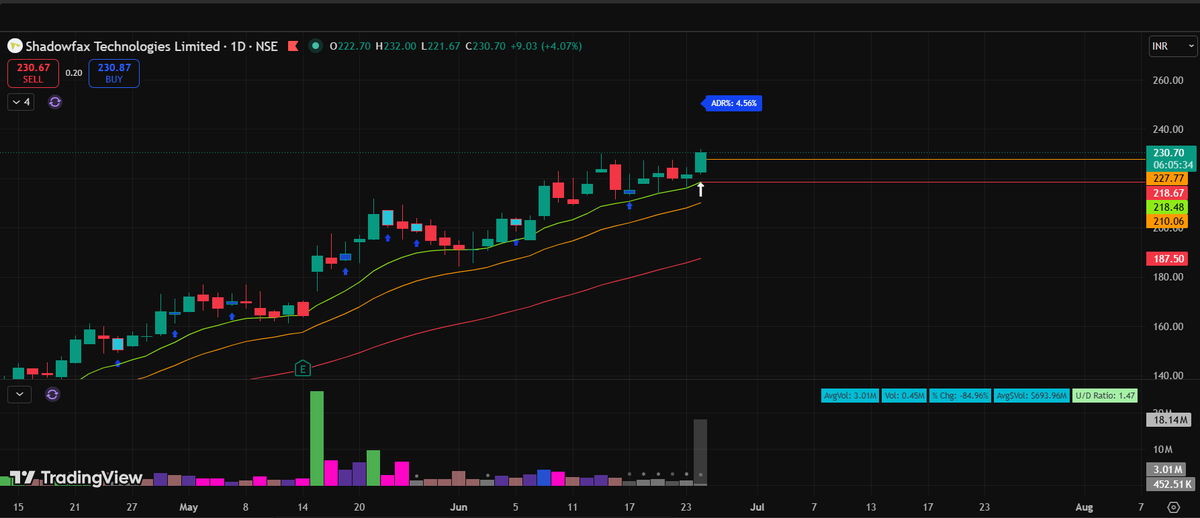1200x518 pixels.
Task: Click the % Chg: -84.96% cell
Action: 960,396
